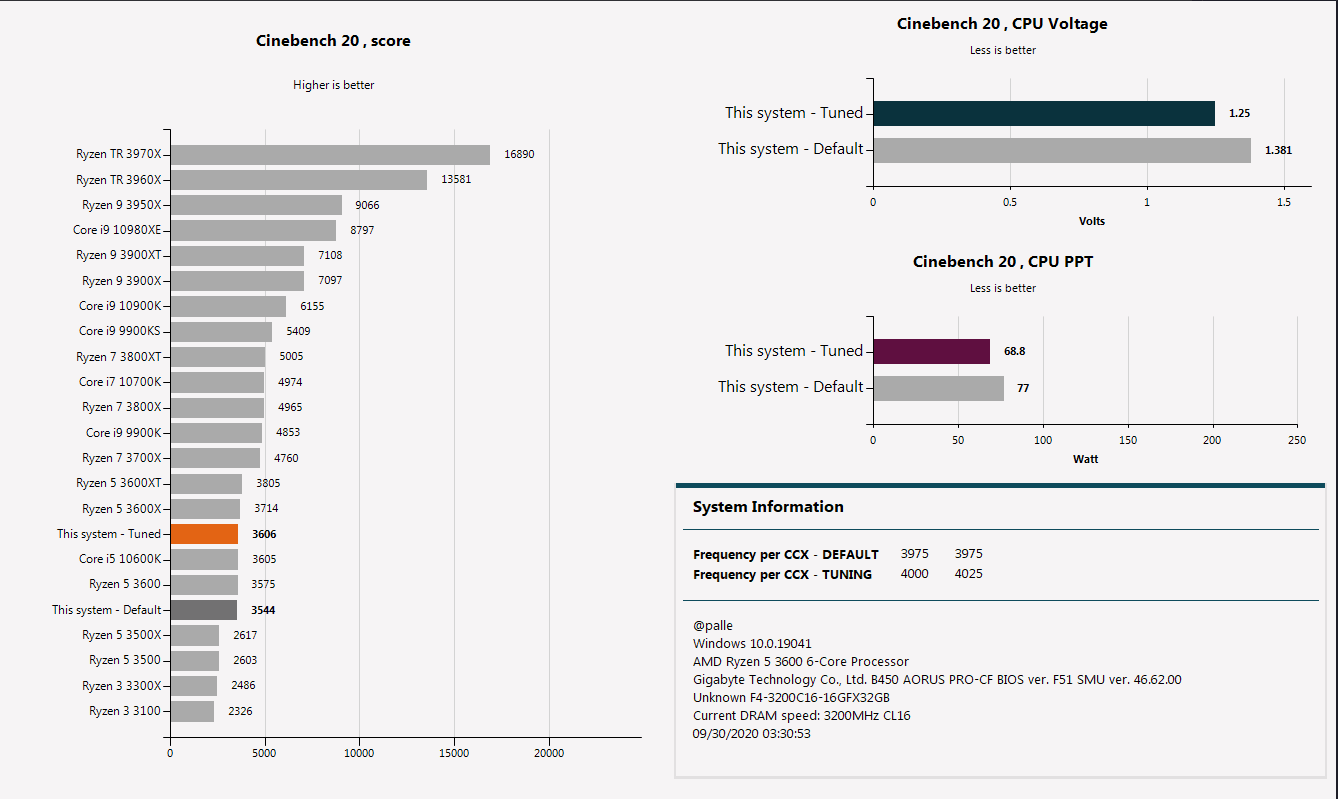Click the 'Core i9 9900K' label
This screenshot has width=1338, height=799.
pyautogui.click(x=123, y=433)
